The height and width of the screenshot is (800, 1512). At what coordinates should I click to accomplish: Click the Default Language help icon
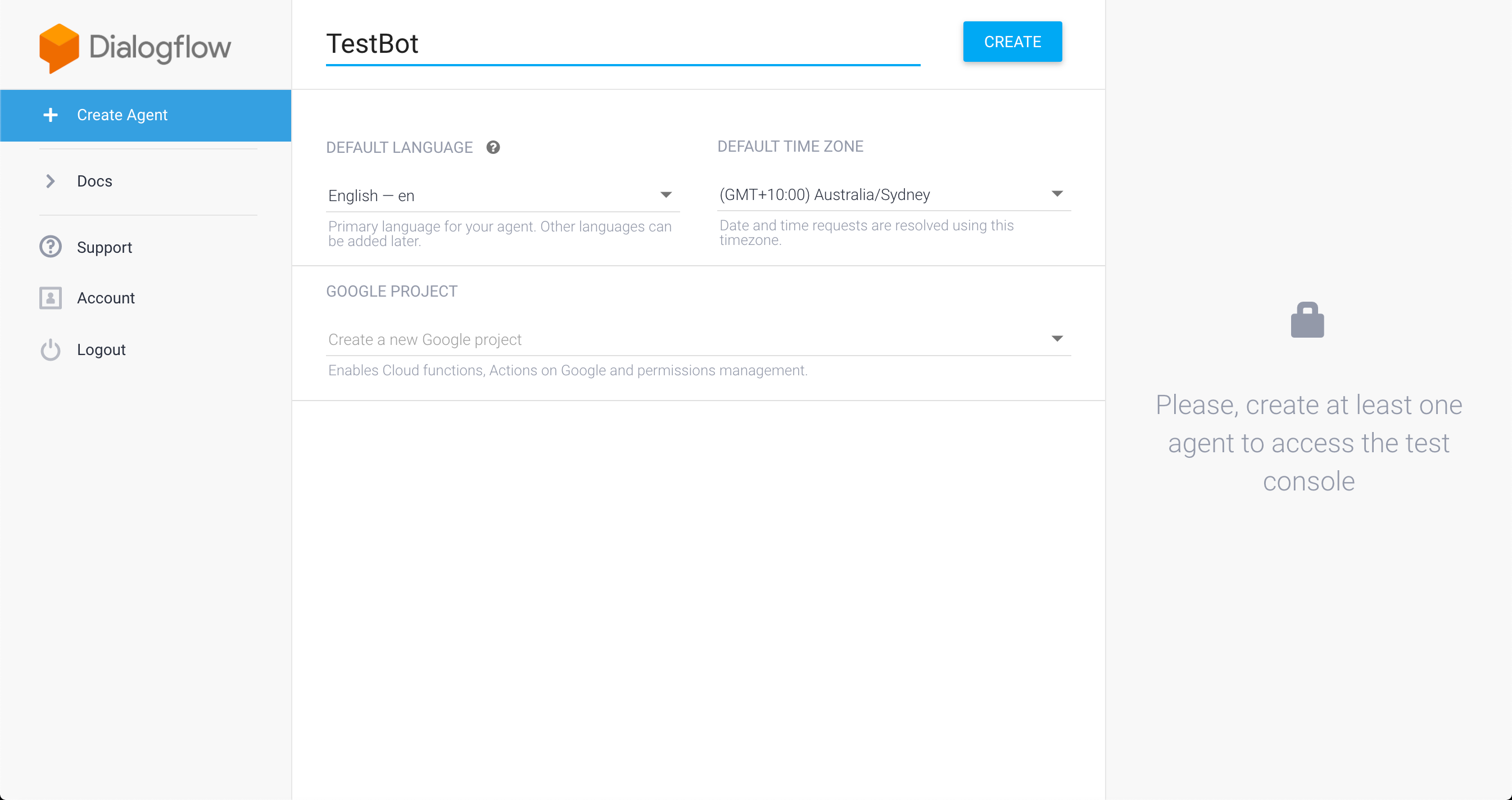coord(493,147)
